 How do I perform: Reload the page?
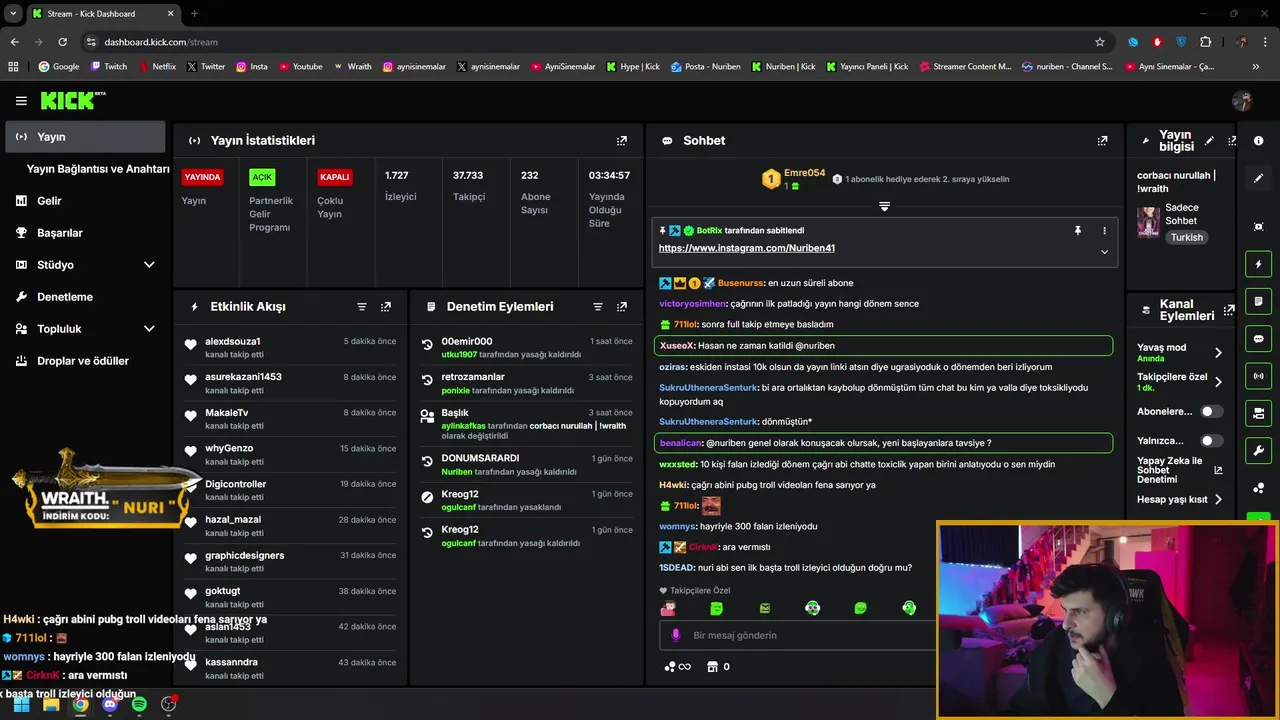pyautogui.click(x=62, y=42)
